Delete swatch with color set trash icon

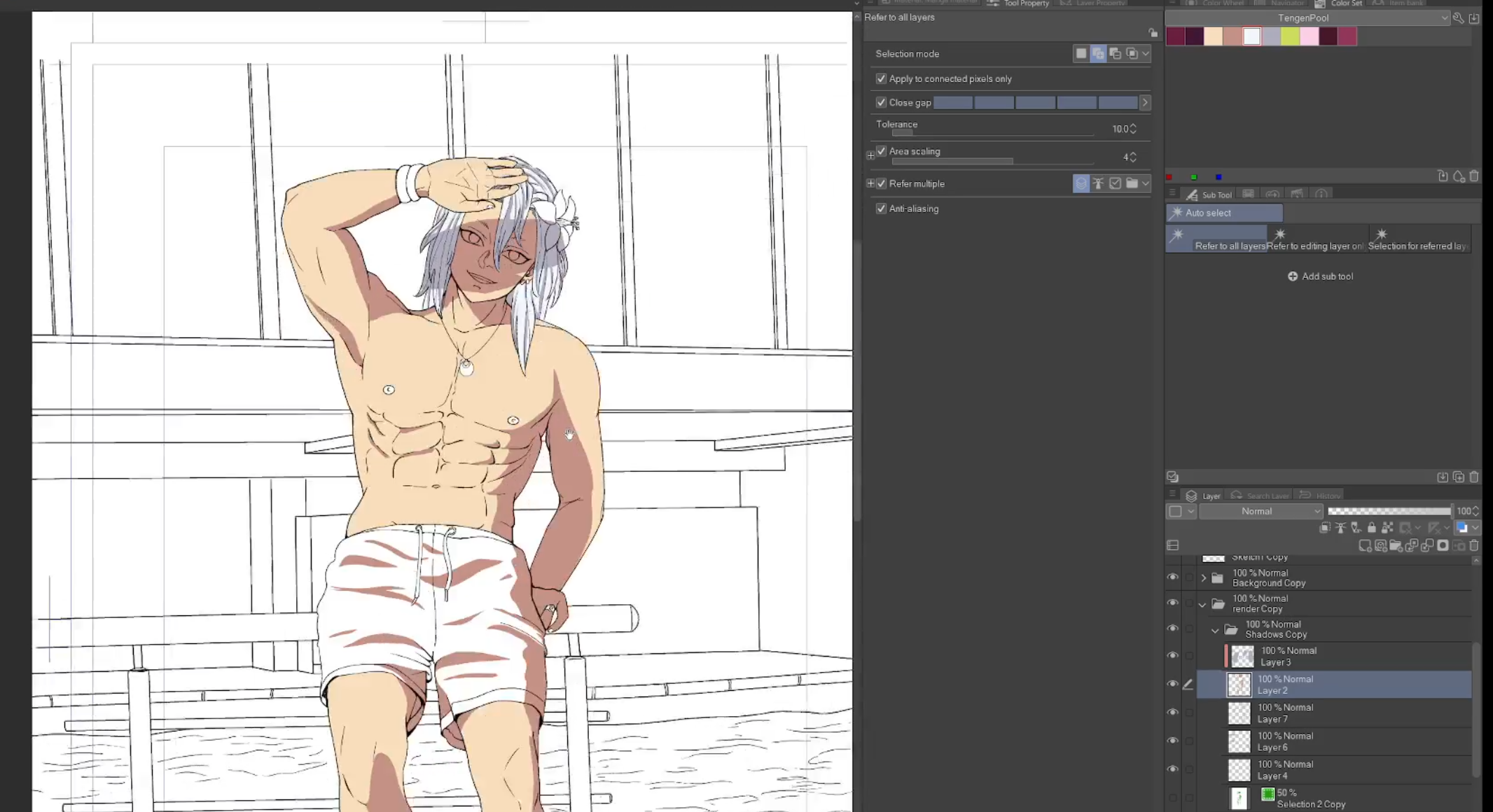pyautogui.click(x=1474, y=176)
